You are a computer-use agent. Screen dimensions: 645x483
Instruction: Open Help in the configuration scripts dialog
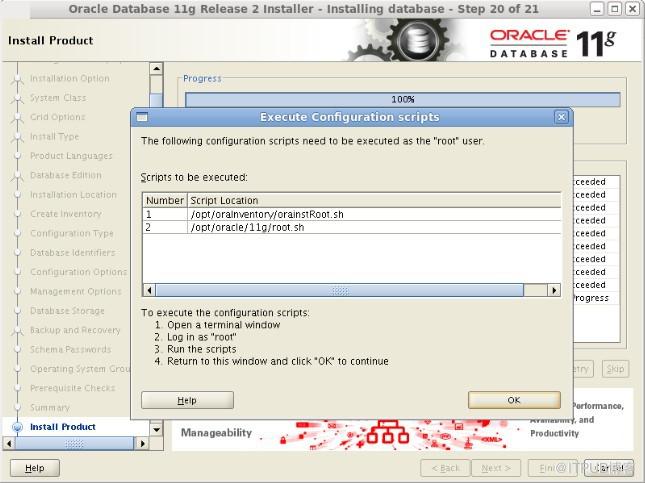[x=187, y=400]
